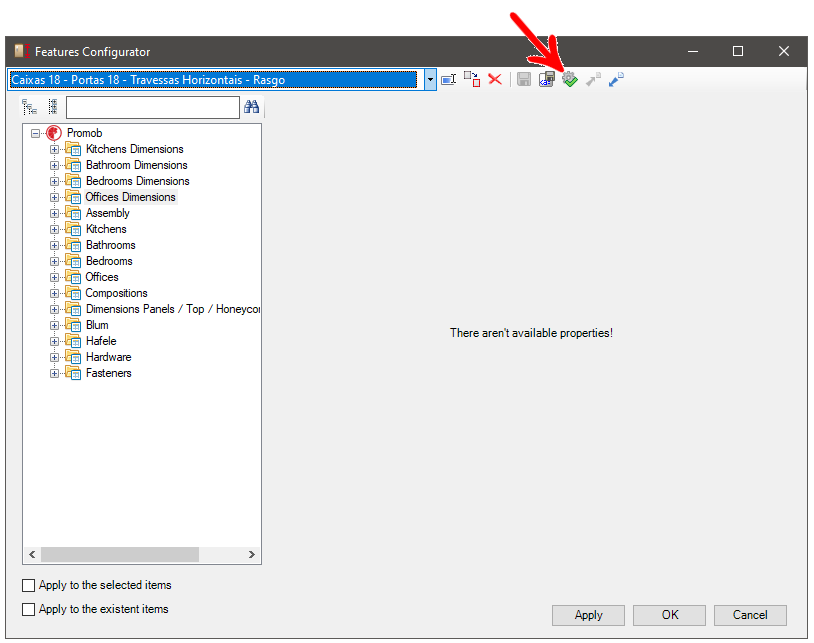Click the save-as configuration icon

547,79
